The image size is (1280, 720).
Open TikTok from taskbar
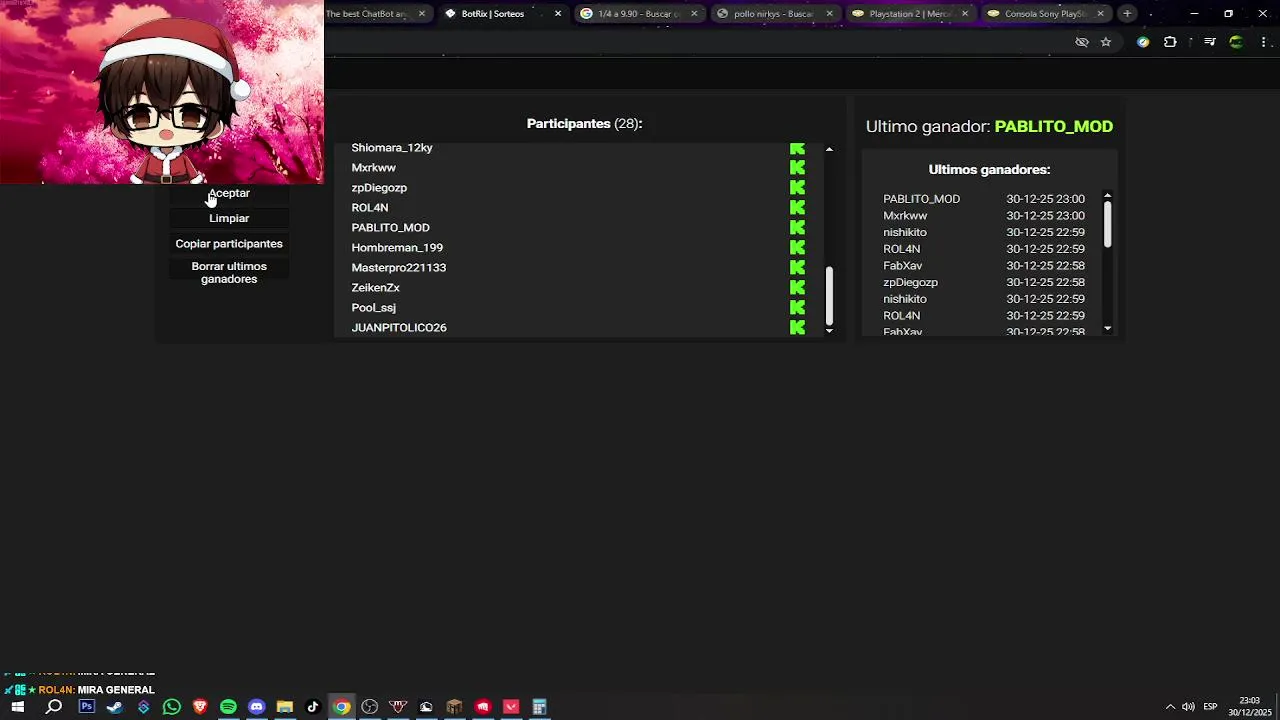[313, 707]
